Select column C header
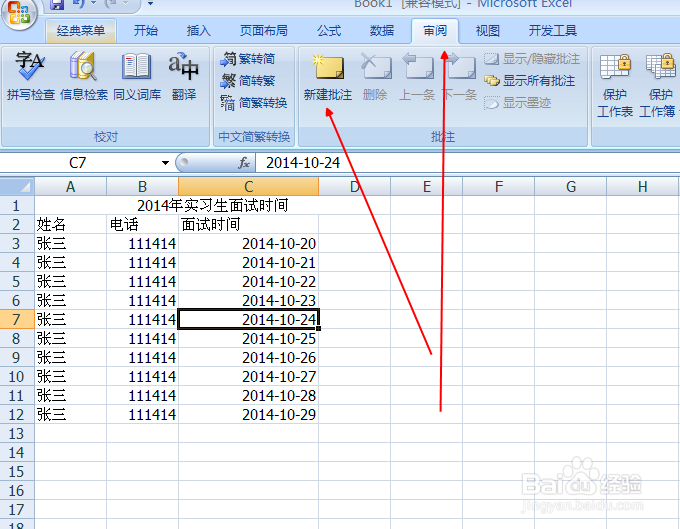680x529 pixels. tap(248, 187)
